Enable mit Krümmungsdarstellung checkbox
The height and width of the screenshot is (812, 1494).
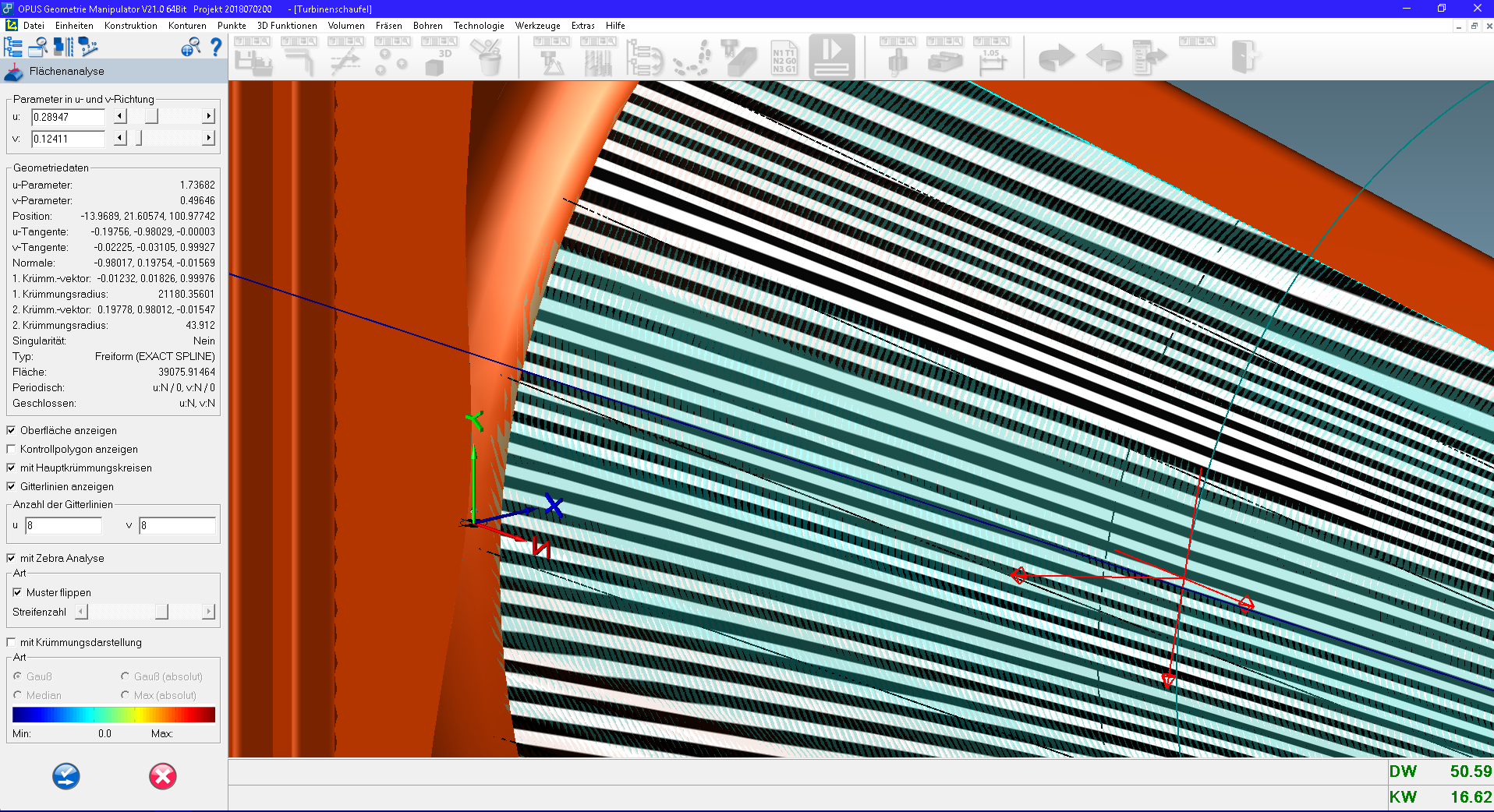(11, 642)
